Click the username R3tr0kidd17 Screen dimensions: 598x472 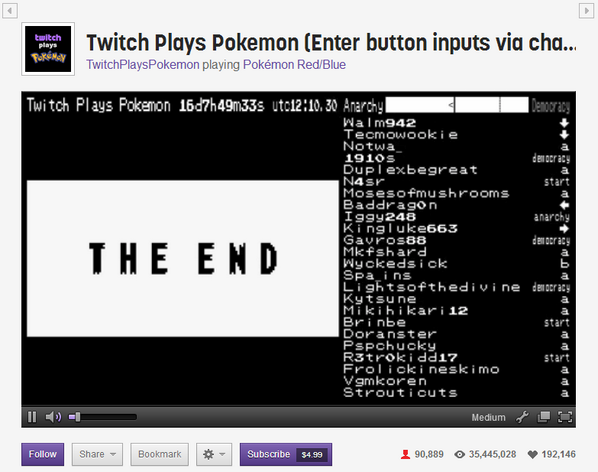pos(400,358)
